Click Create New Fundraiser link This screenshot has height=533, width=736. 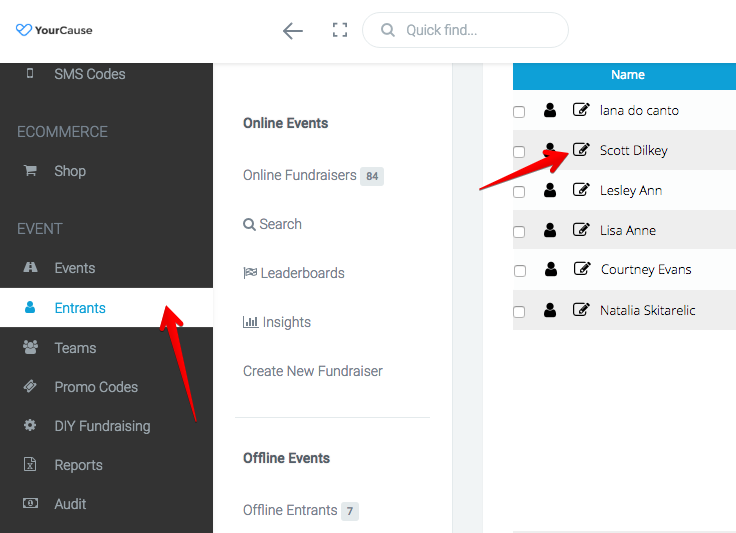pos(313,371)
